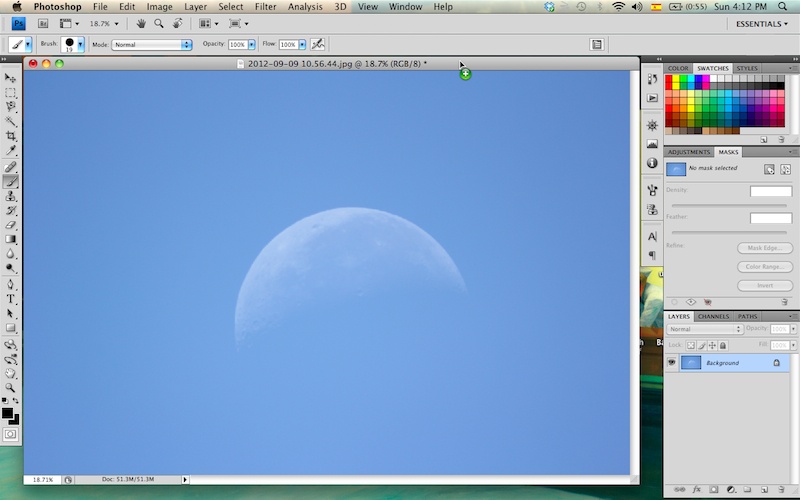Viewport: 800px width, 500px height.
Task: Open the Color tab
Action: [x=678, y=68]
